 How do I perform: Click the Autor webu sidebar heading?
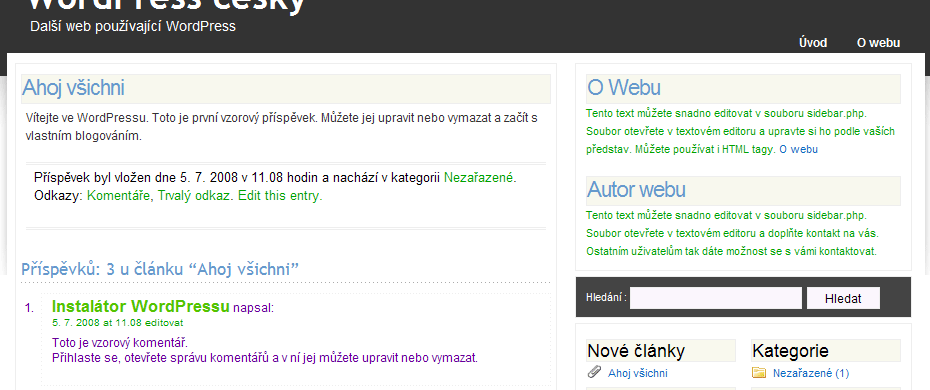[x=636, y=190]
